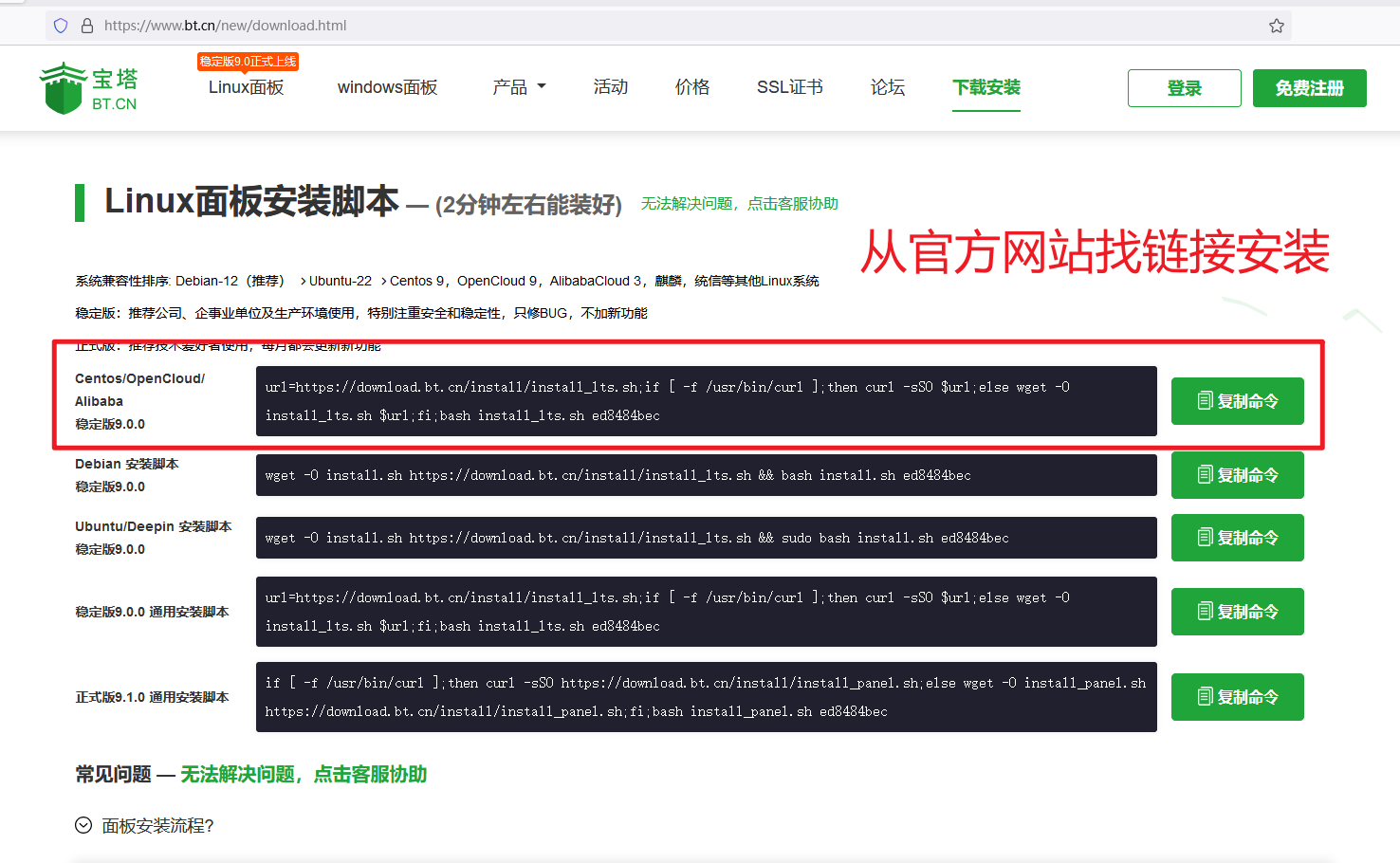
Task: Click the install_panel.sh command code box
Action: 707,697
